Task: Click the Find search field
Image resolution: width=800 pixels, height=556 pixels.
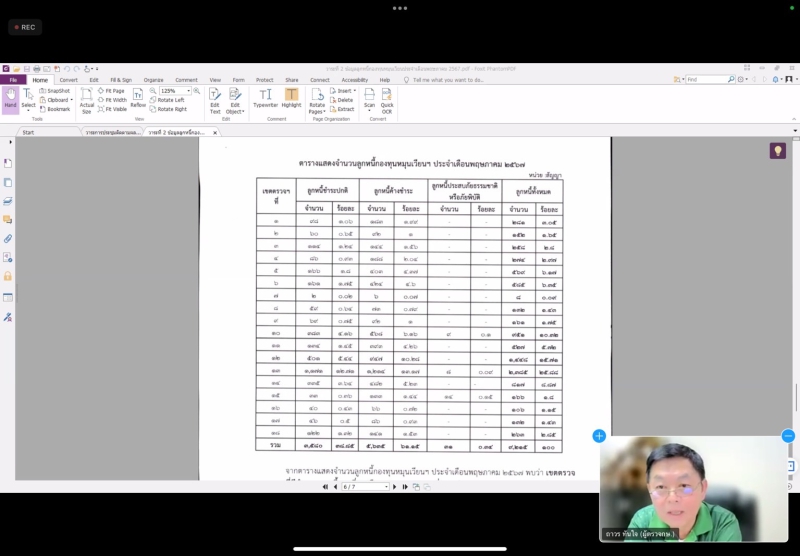Action: [x=705, y=80]
